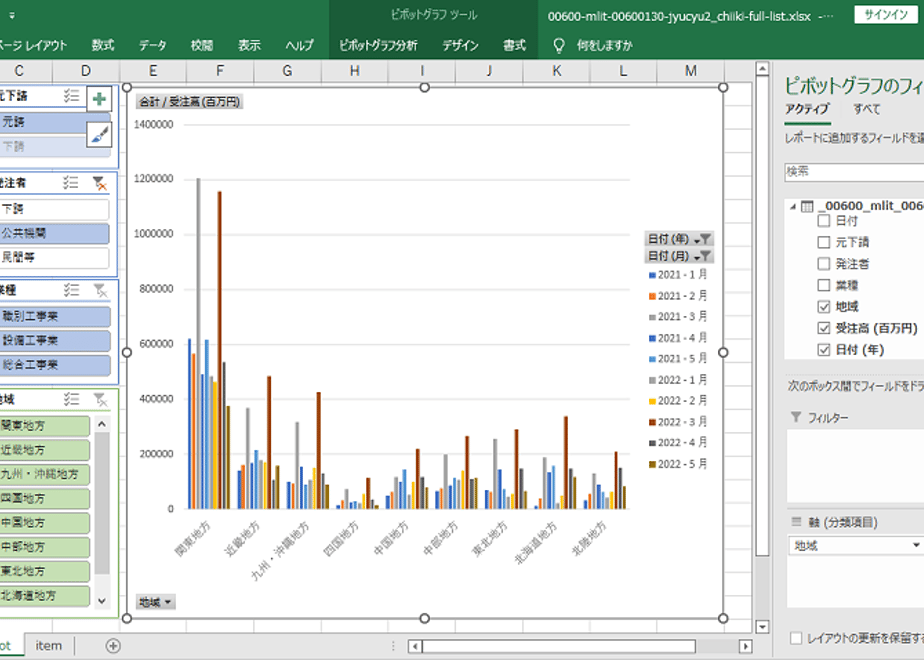The height and width of the screenshot is (660, 924).
Task: Switch to the デザイン ribbon tab
Action: click(x=460, y=45)
